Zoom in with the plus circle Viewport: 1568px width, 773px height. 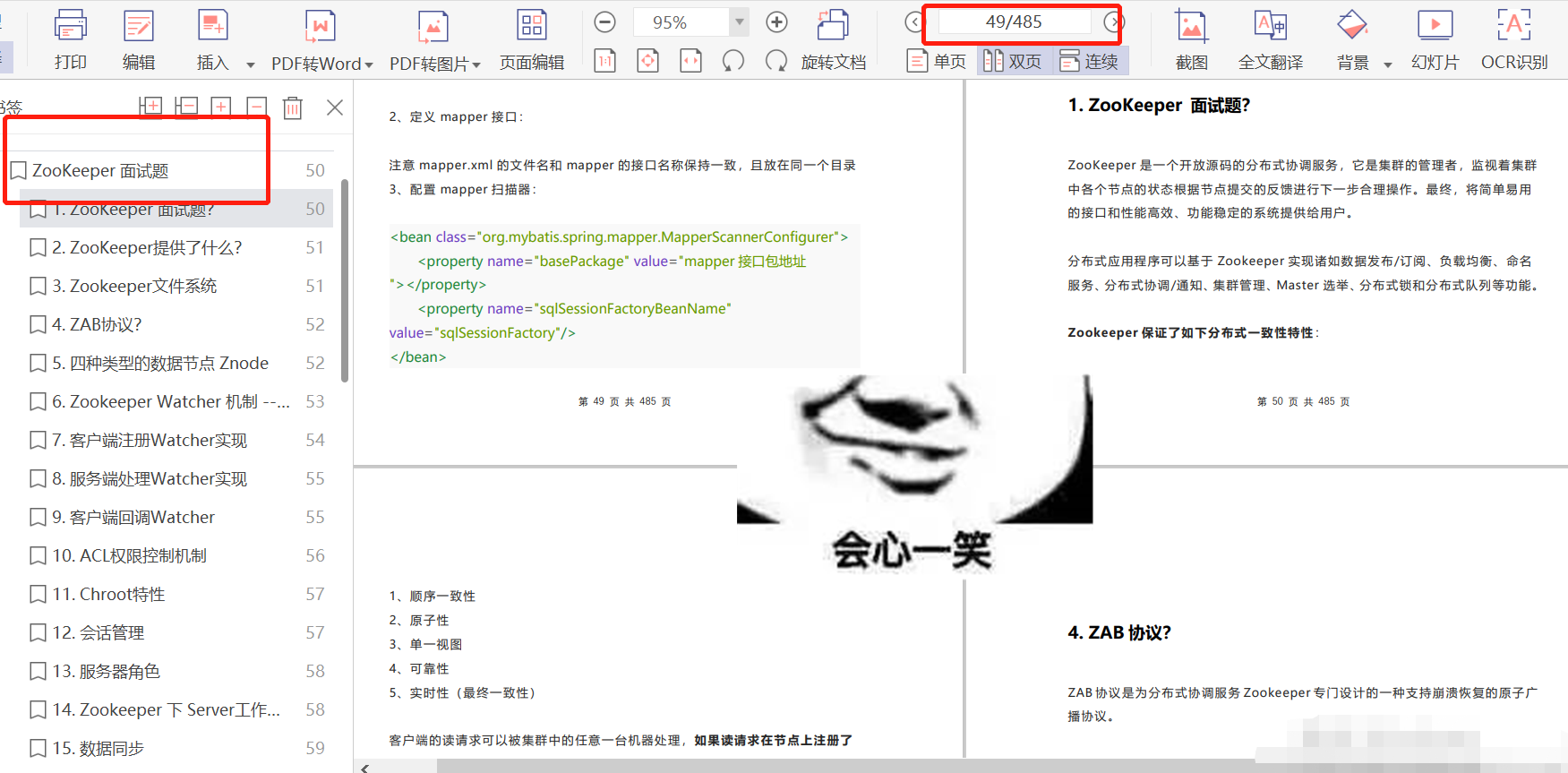[x=777, y=22]
